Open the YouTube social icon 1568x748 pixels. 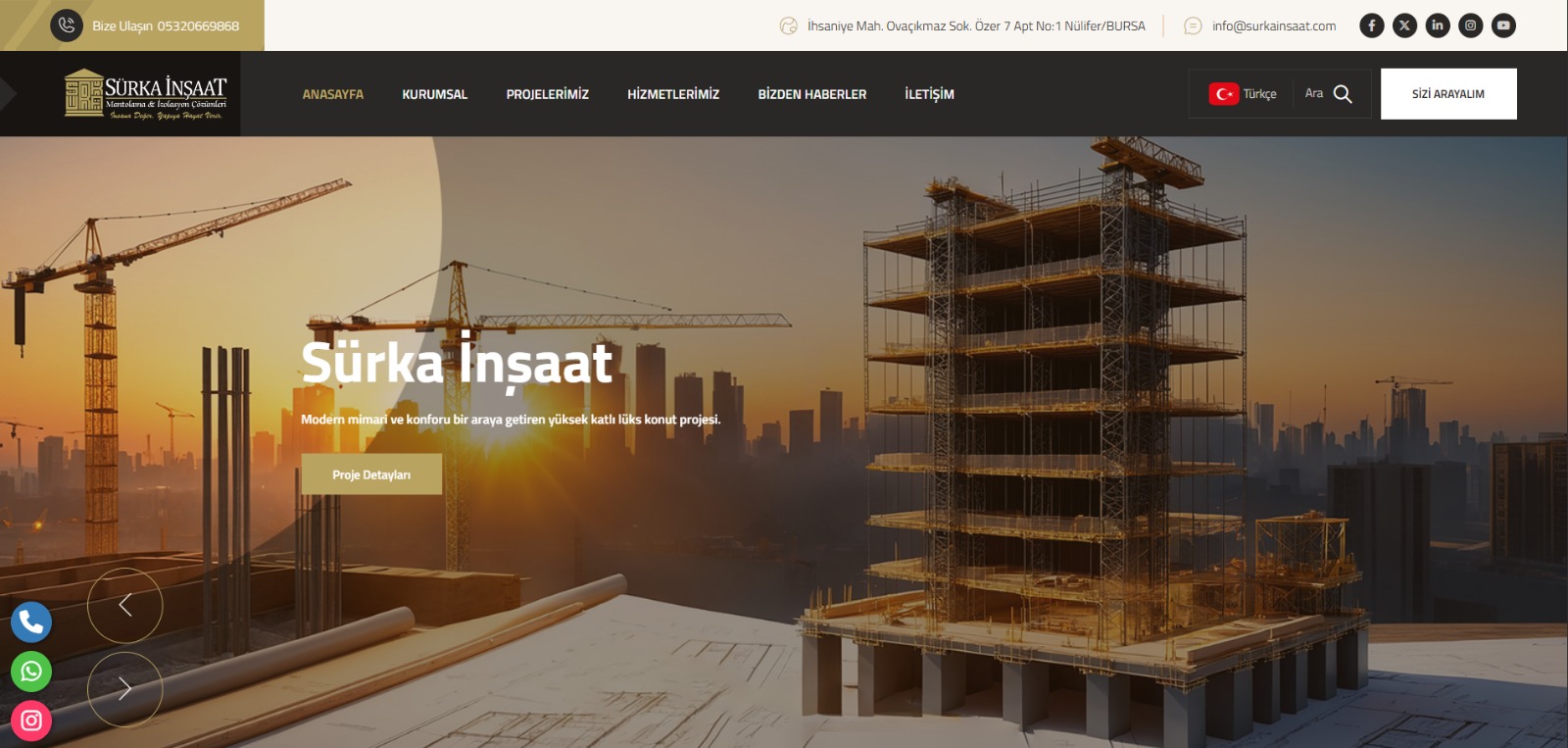1503,25
